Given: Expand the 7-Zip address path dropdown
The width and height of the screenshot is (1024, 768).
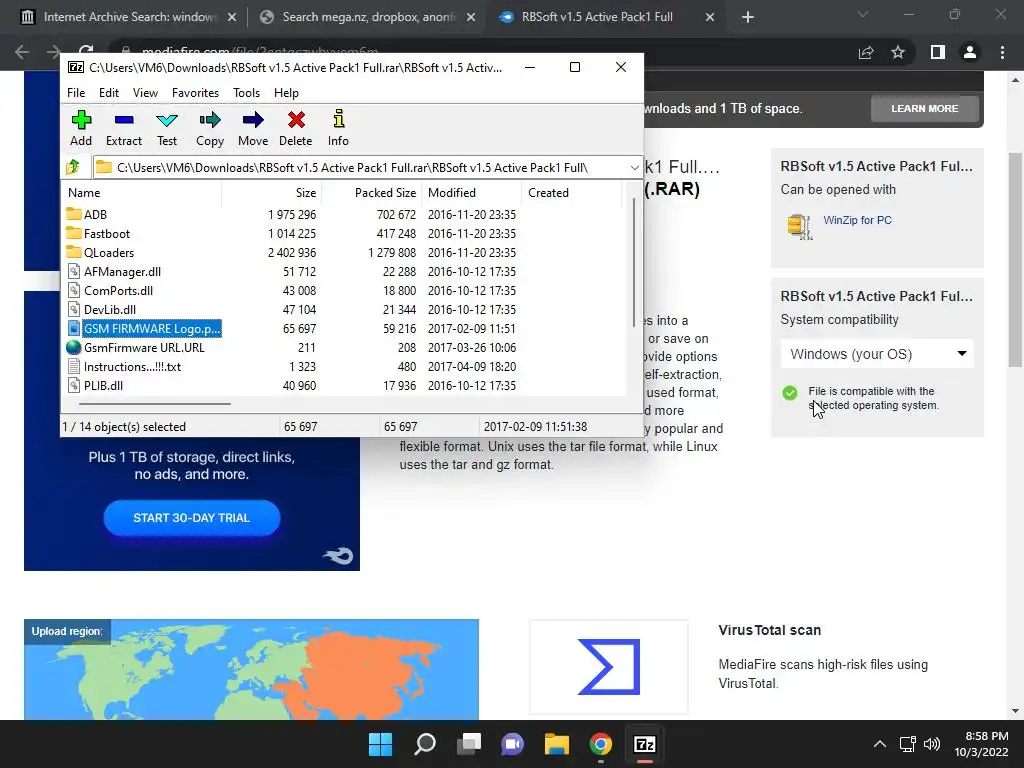Looking at the screenshot, I should [634, 168].
